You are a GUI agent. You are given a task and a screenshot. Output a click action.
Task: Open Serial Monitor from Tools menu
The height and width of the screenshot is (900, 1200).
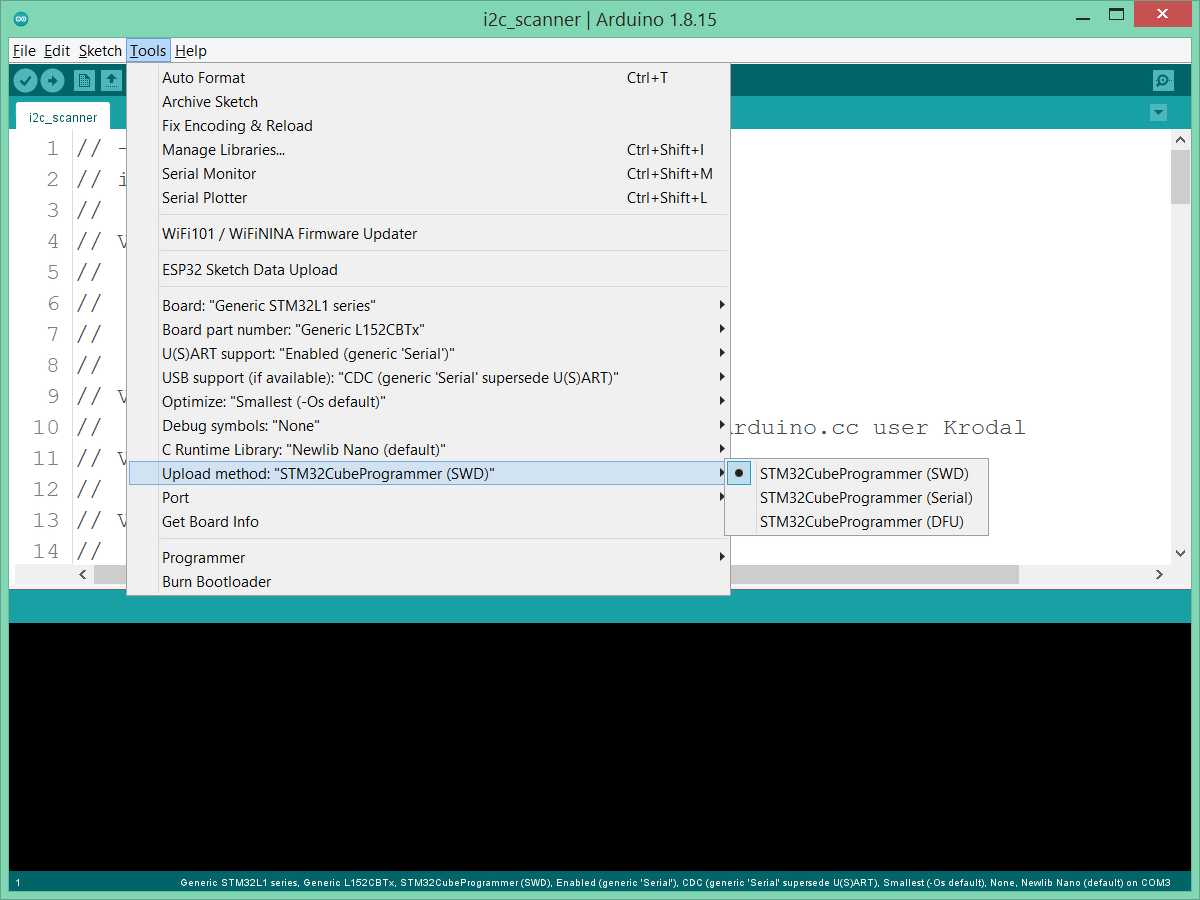(429, 174)
